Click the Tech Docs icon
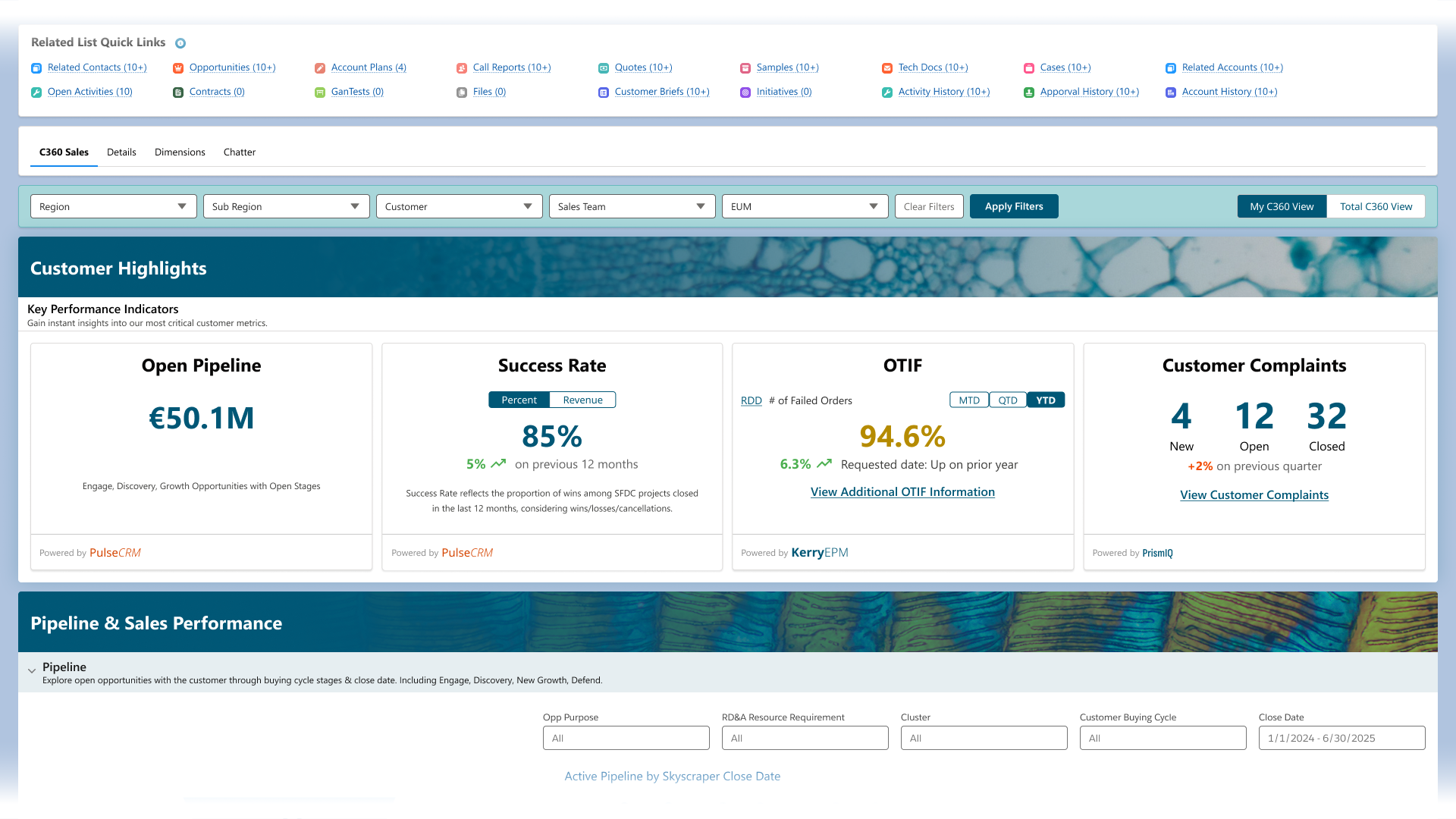This screenshot has width=1456, height=819. [x=887, y=68]
